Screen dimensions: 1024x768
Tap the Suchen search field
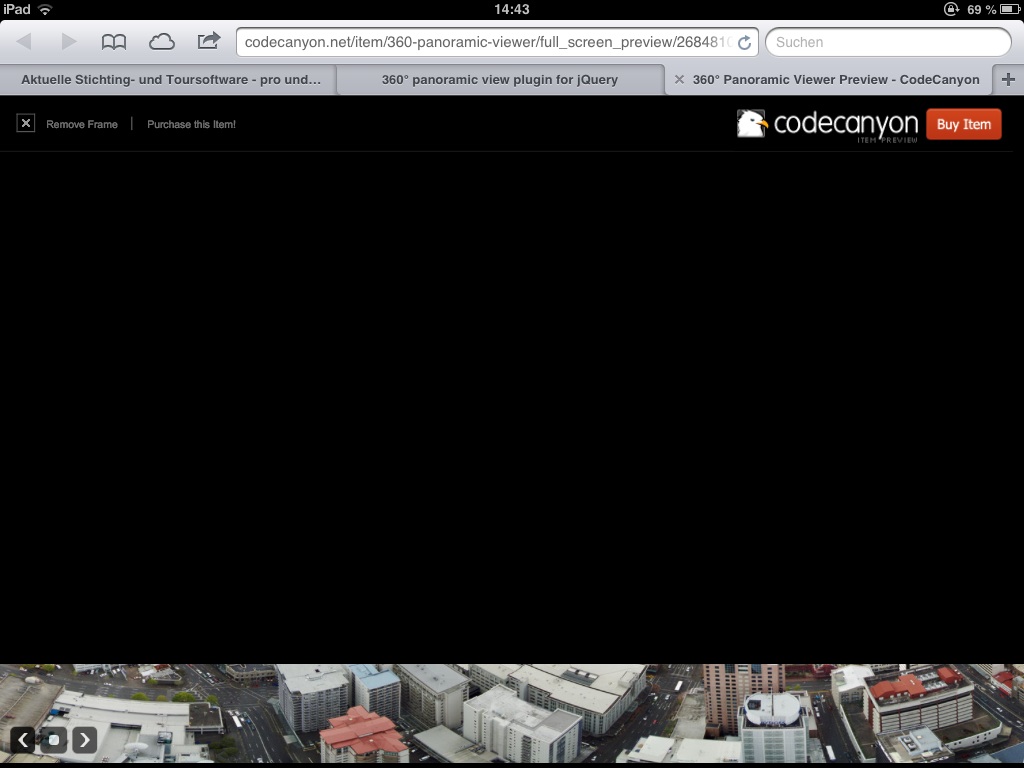point(888,42)
